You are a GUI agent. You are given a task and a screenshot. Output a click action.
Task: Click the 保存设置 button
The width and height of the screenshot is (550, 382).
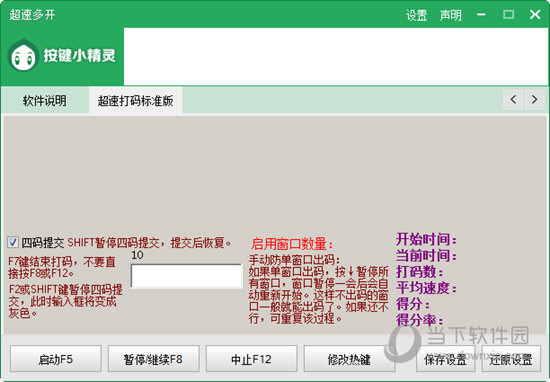[x=445, y=359]
